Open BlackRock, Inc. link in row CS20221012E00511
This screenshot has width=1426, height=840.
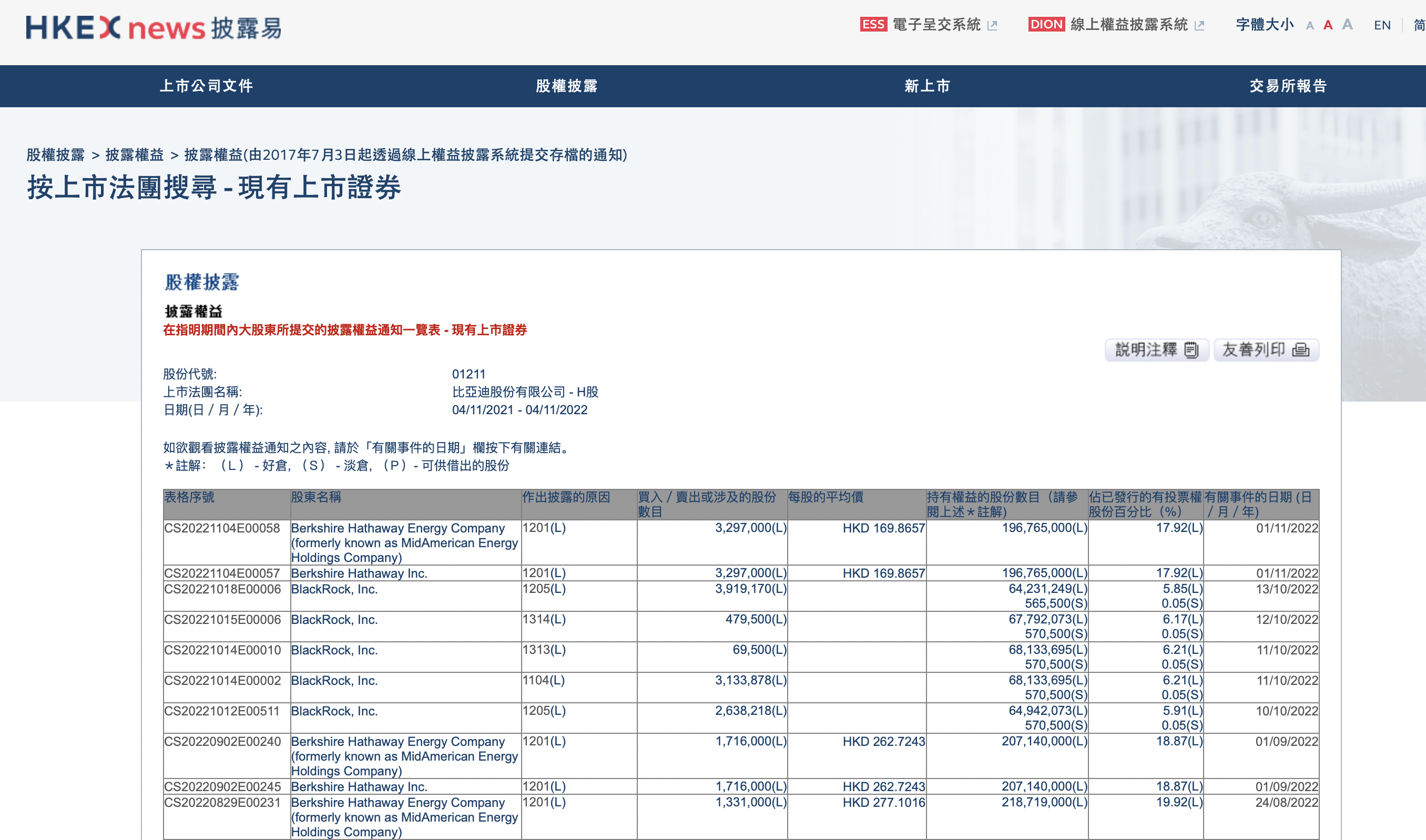(x=334, y=712)
